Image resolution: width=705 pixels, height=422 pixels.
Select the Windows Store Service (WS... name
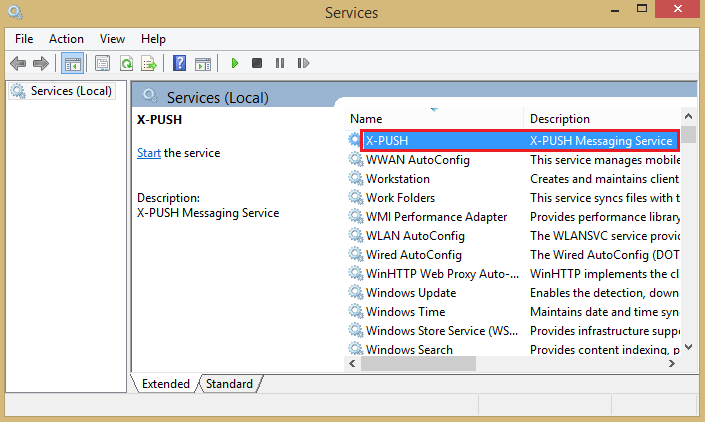point(442,331)
